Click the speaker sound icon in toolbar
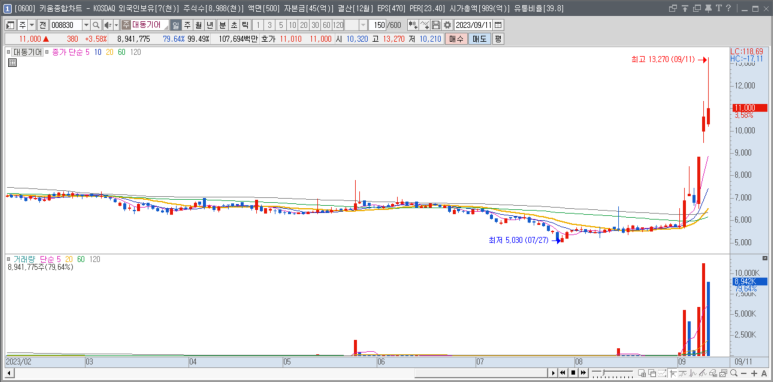Image resolution: width=773 pixels, height=382 pixels. pos(107,25)
